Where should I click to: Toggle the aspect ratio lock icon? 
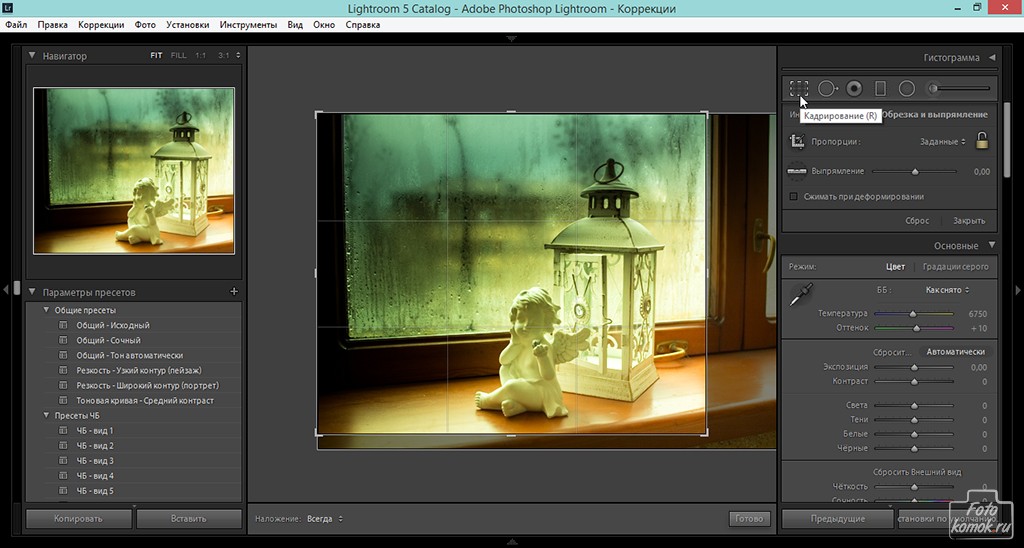(982, 140)
